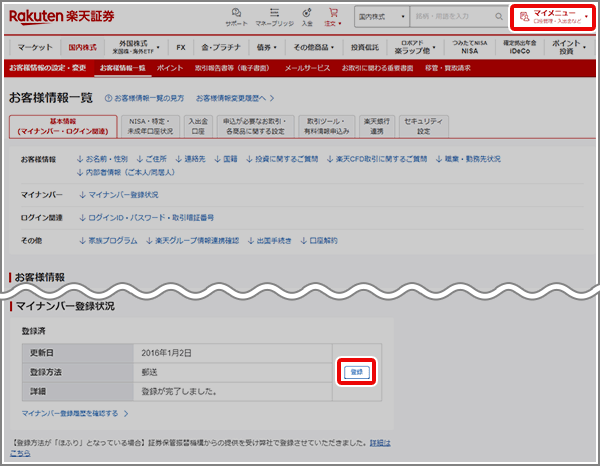
Task: Click the Rakuten 楽天証券 logo
Action: (x=62, y=16)
